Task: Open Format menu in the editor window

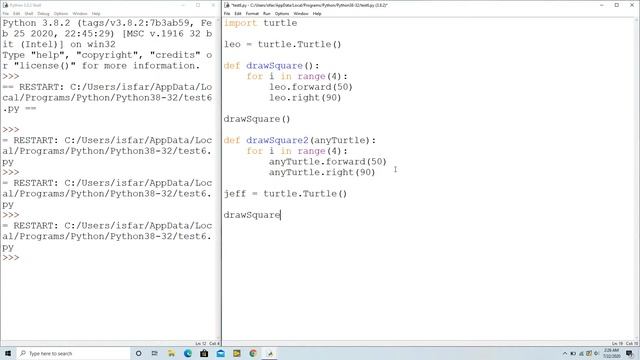Action: 252,13
